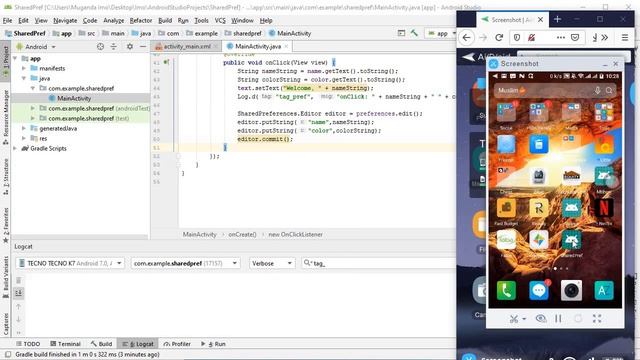This screenshot has height=360, width=640.
Task: Open the Tools menu
Action: coord(201,20)
